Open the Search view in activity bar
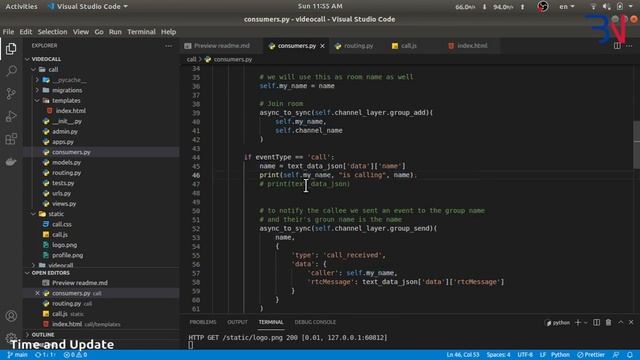Screen dimensions: 640x360 (11, 71)
